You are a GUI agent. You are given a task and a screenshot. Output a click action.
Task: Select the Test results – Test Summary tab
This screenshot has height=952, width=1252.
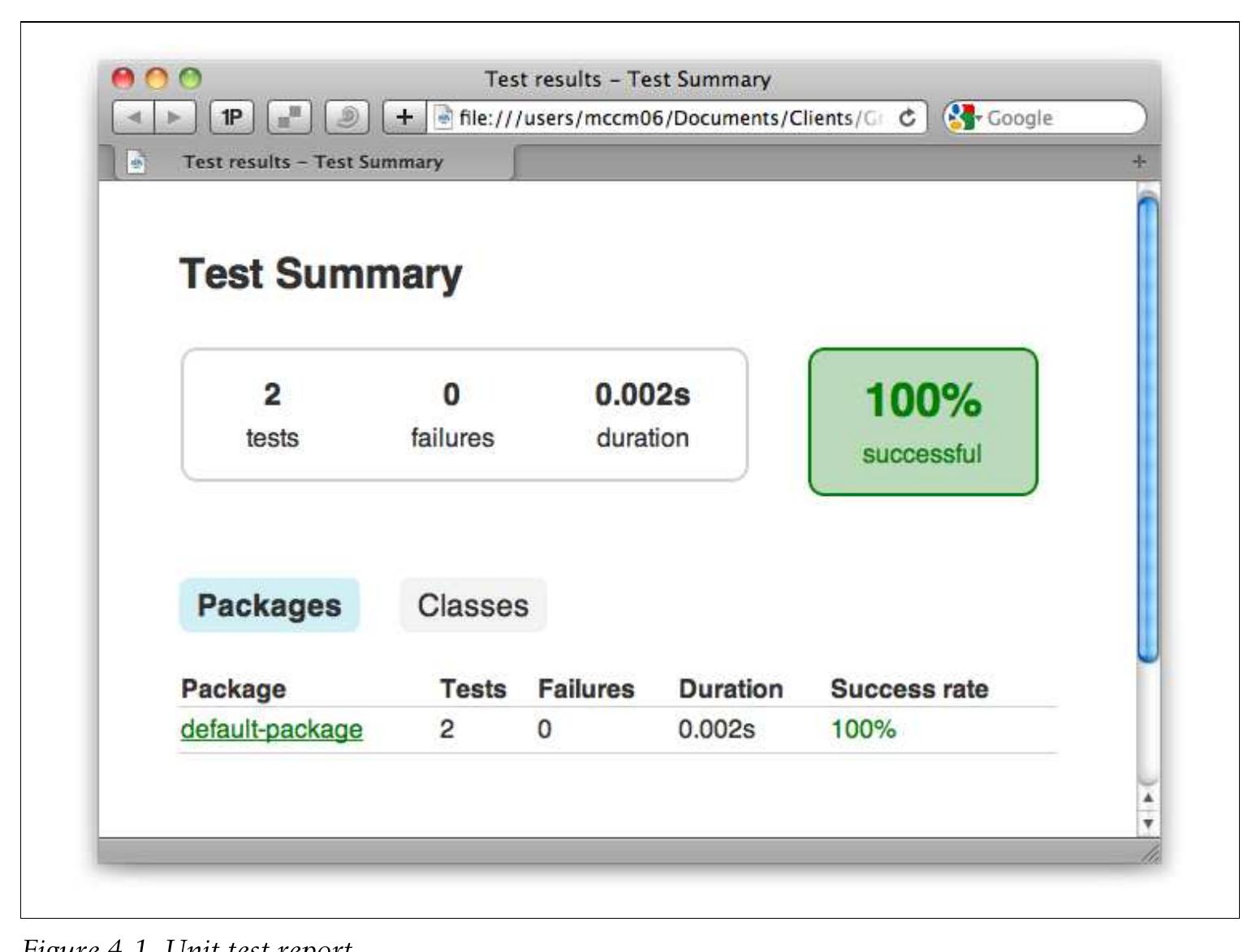(313, 162)
